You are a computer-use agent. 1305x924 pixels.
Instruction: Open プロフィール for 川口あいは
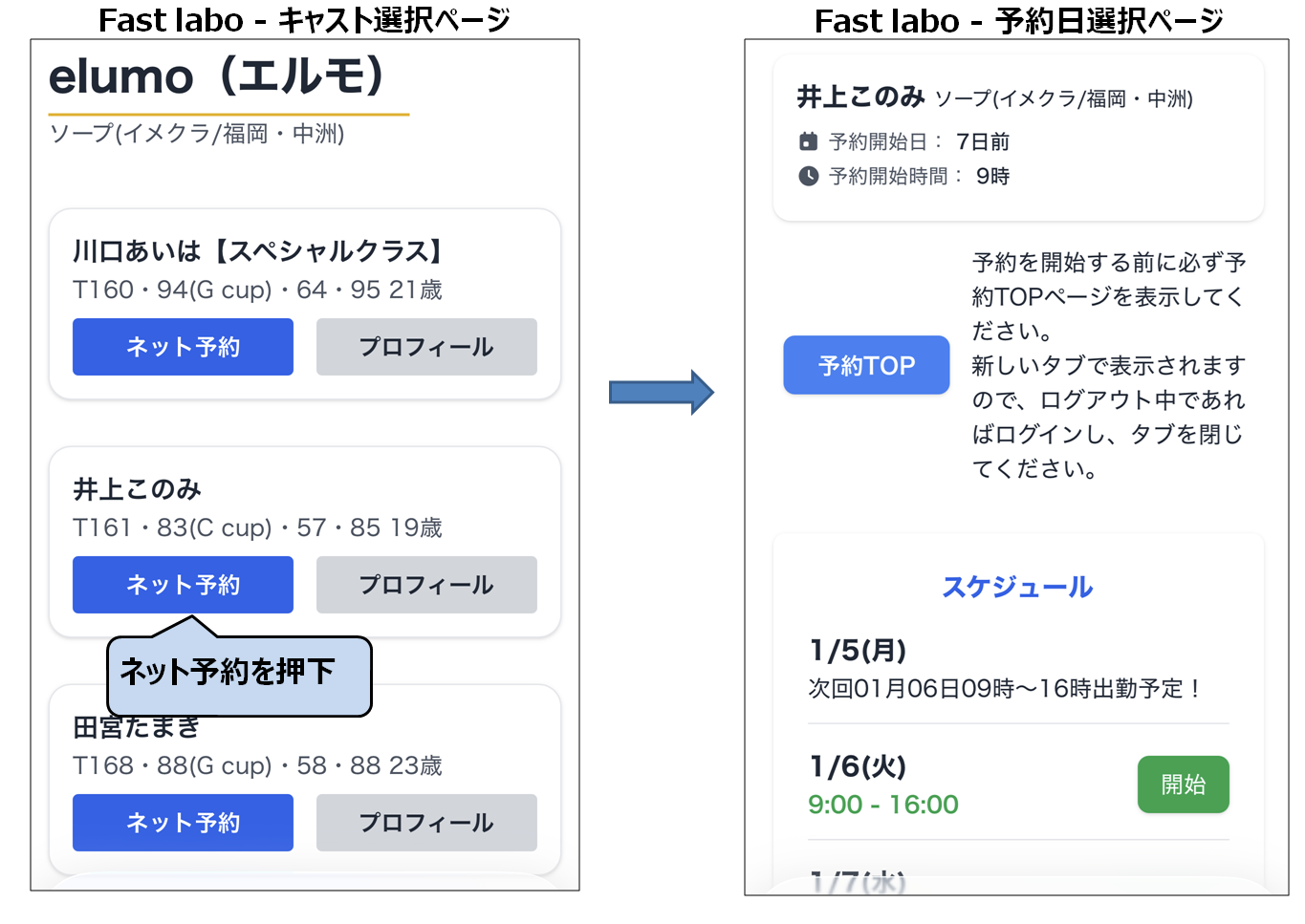click(x=426, y=347)
